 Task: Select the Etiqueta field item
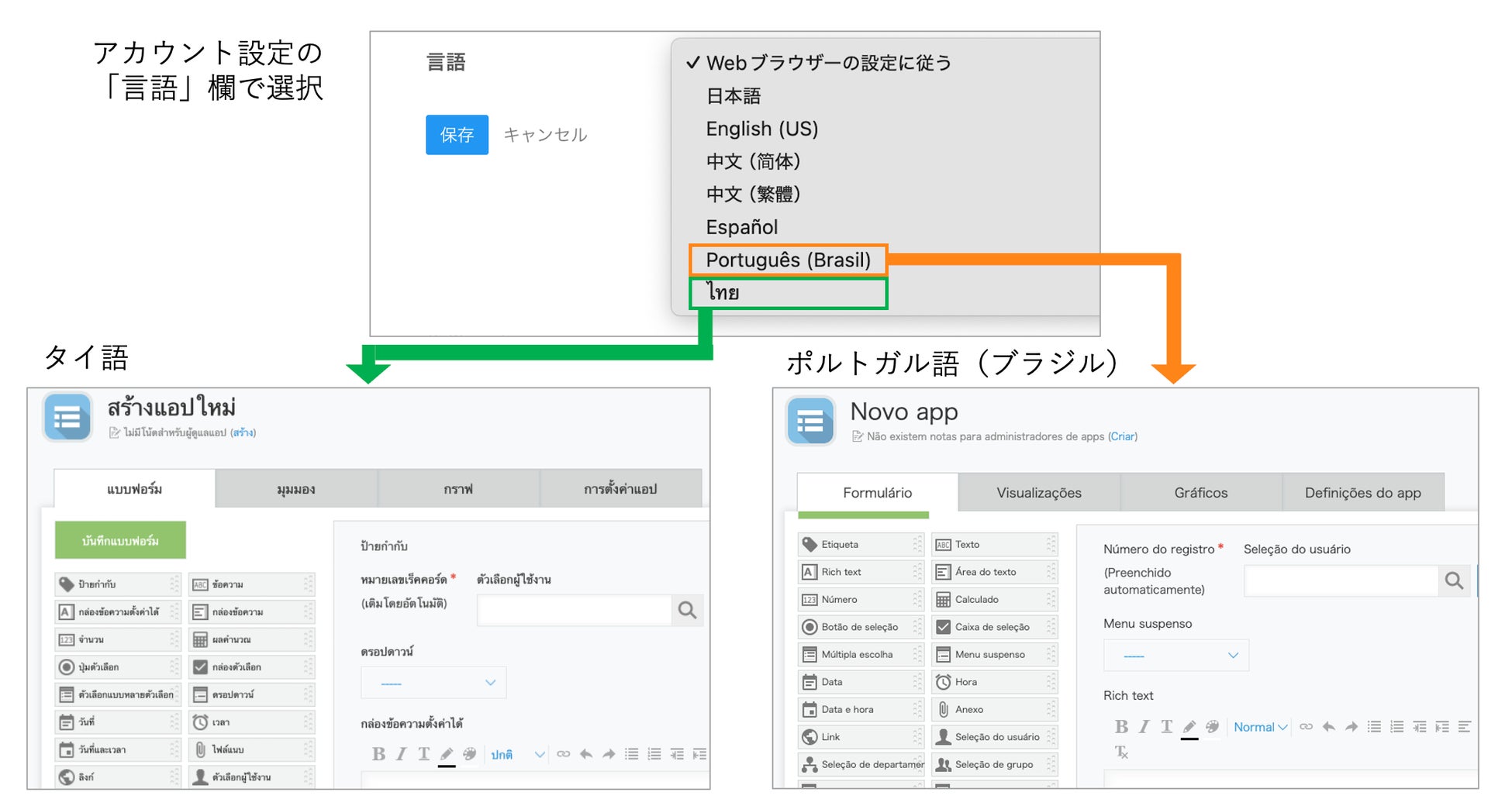(861, 544)
